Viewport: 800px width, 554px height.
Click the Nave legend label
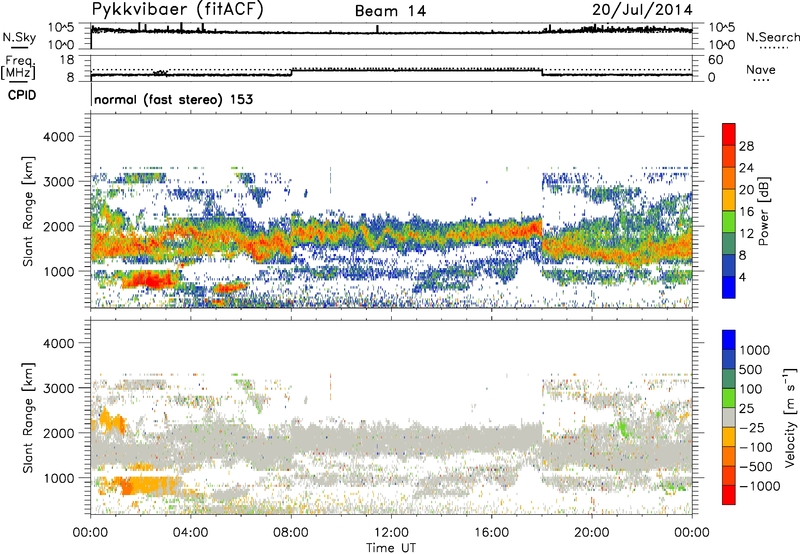pos(761,70)
